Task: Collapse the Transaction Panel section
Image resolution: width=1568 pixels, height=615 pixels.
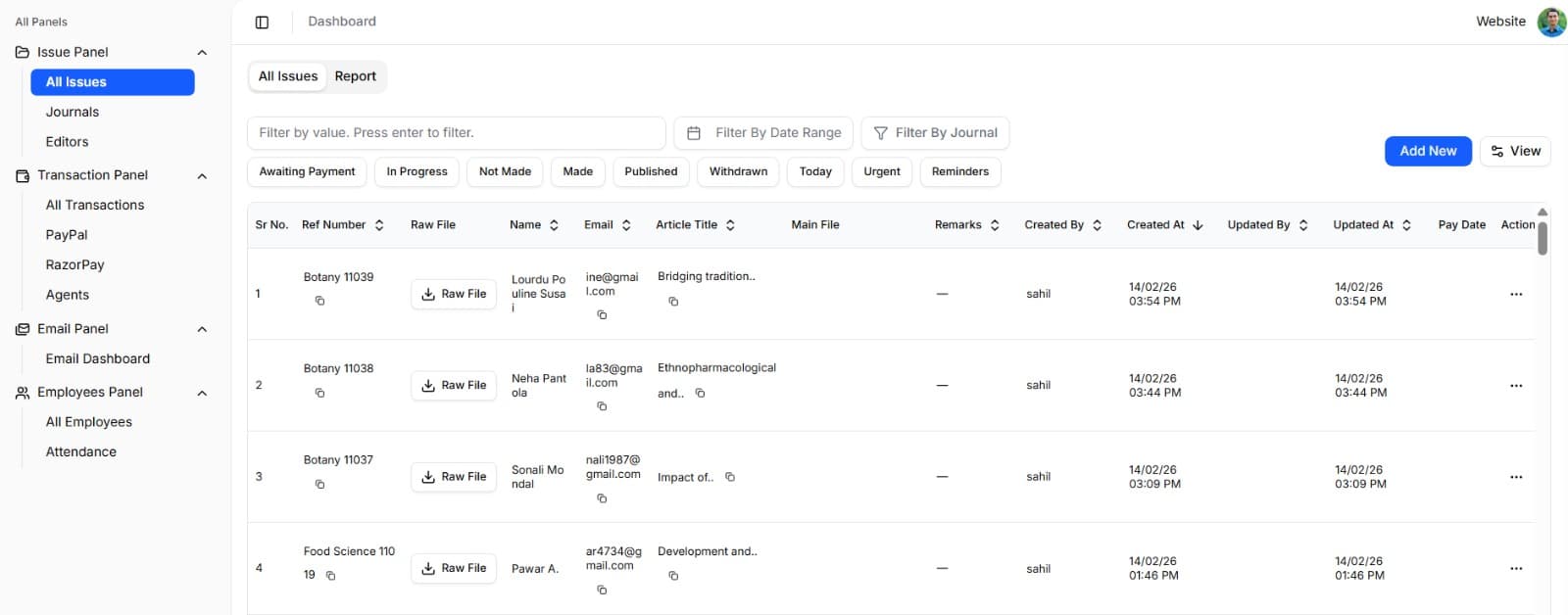Action: point(202,176)
